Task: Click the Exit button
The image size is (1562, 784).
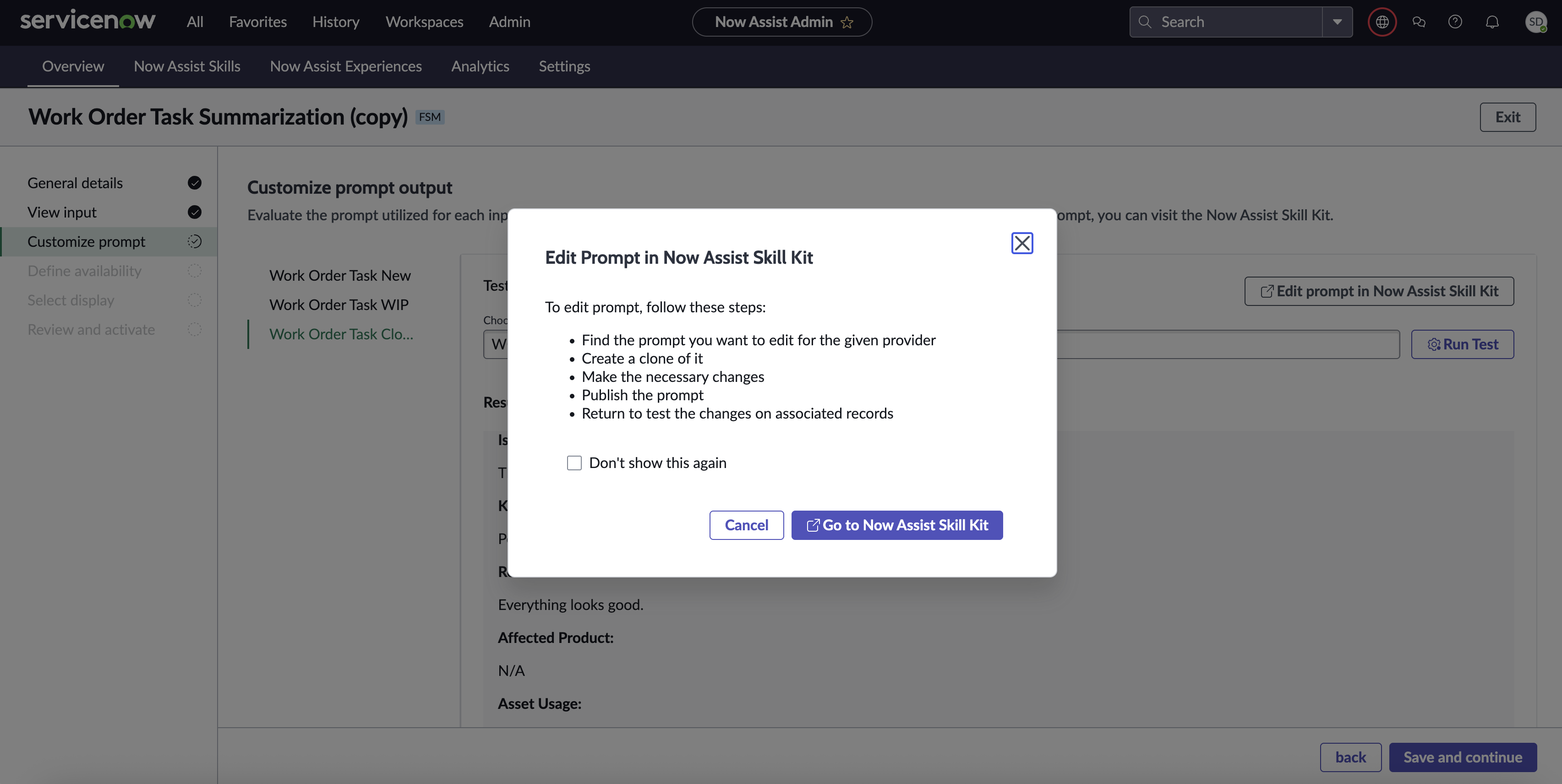Action: [x=1507, y=117]
